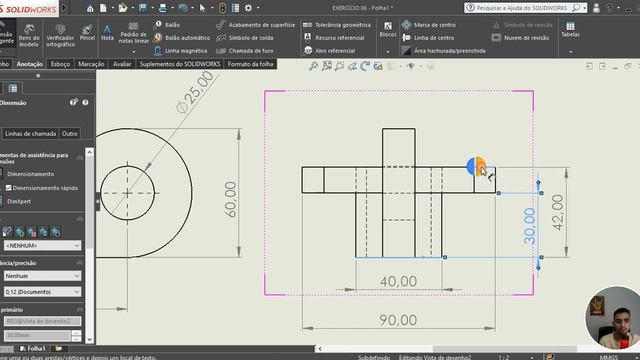The image size is (640, 360).
Task: Switch to the Avaliar tab
Action: pyautogui.click(x=122, y=64)
